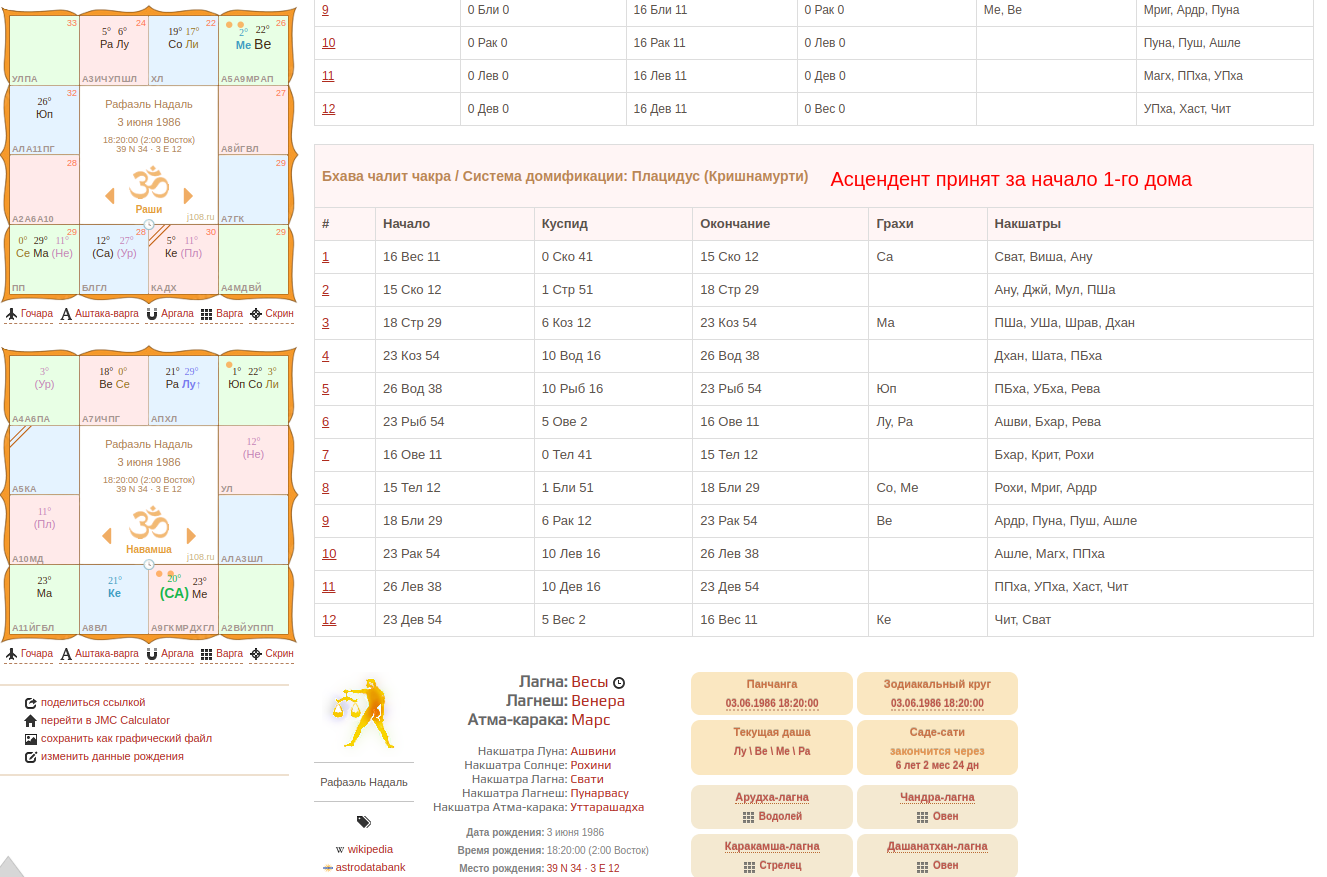The image size is (1327, 877).
Task: Open the Каракамша-лагна Стрелец button
Action: pyautogui.click(x=772, y=855)
